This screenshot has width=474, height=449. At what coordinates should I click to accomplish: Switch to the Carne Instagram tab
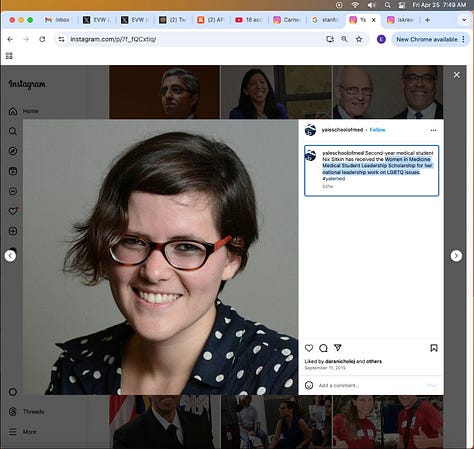click(x=287, y=20)
